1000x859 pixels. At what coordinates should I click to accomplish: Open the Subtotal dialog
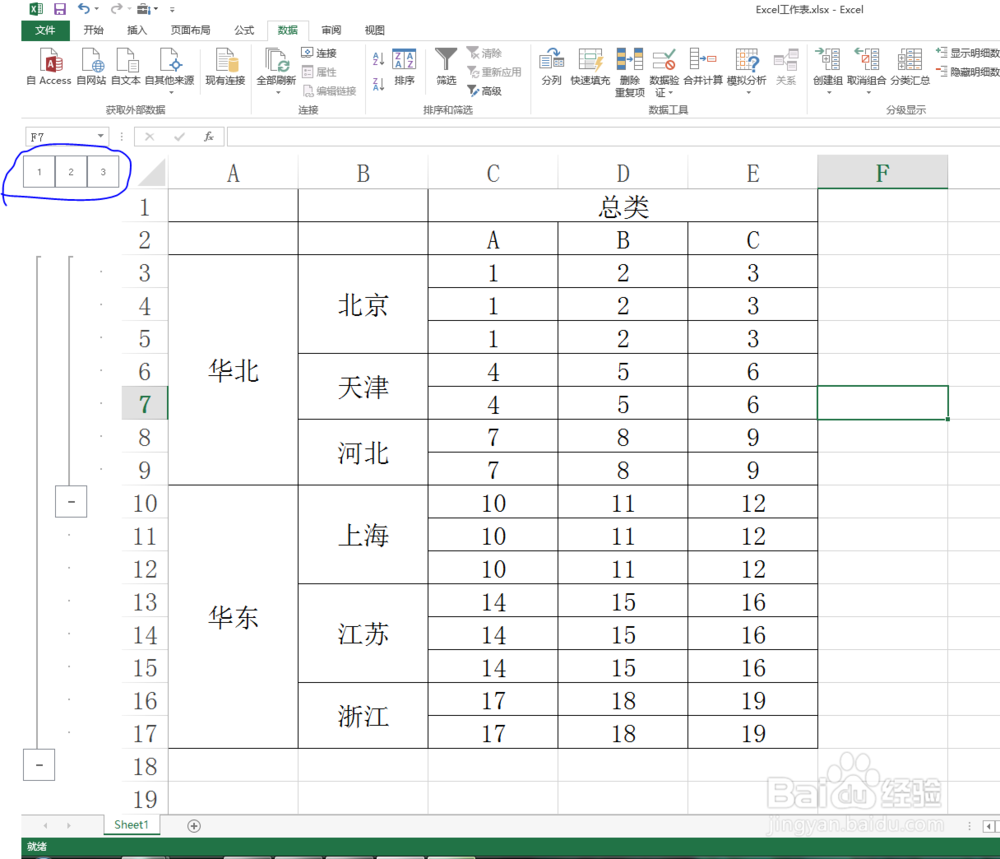pos(910,67)
